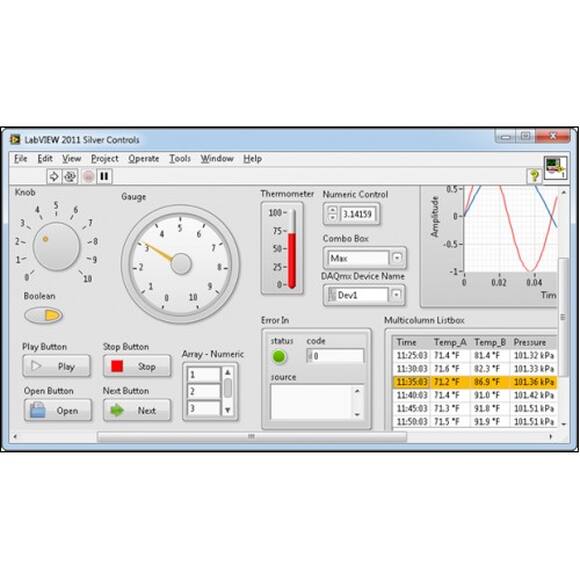Open the View menu
Viewport: 580px width, 580px height.
click(x=71, y=159)
